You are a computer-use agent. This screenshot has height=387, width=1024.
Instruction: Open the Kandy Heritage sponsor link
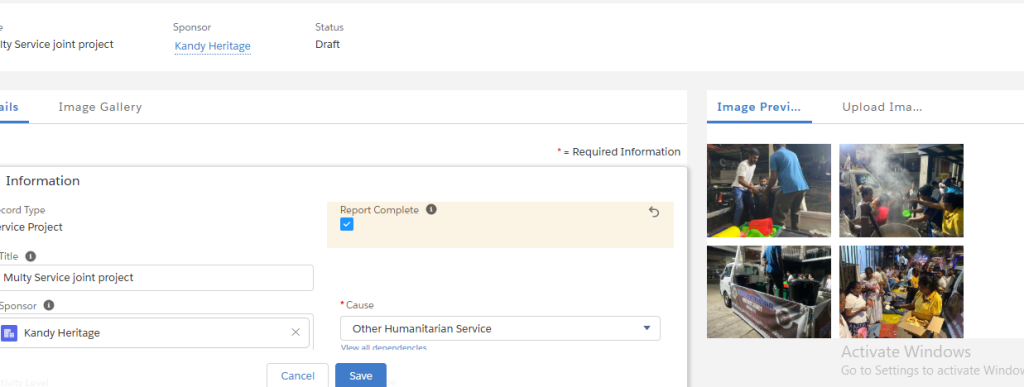click(213, 46)
